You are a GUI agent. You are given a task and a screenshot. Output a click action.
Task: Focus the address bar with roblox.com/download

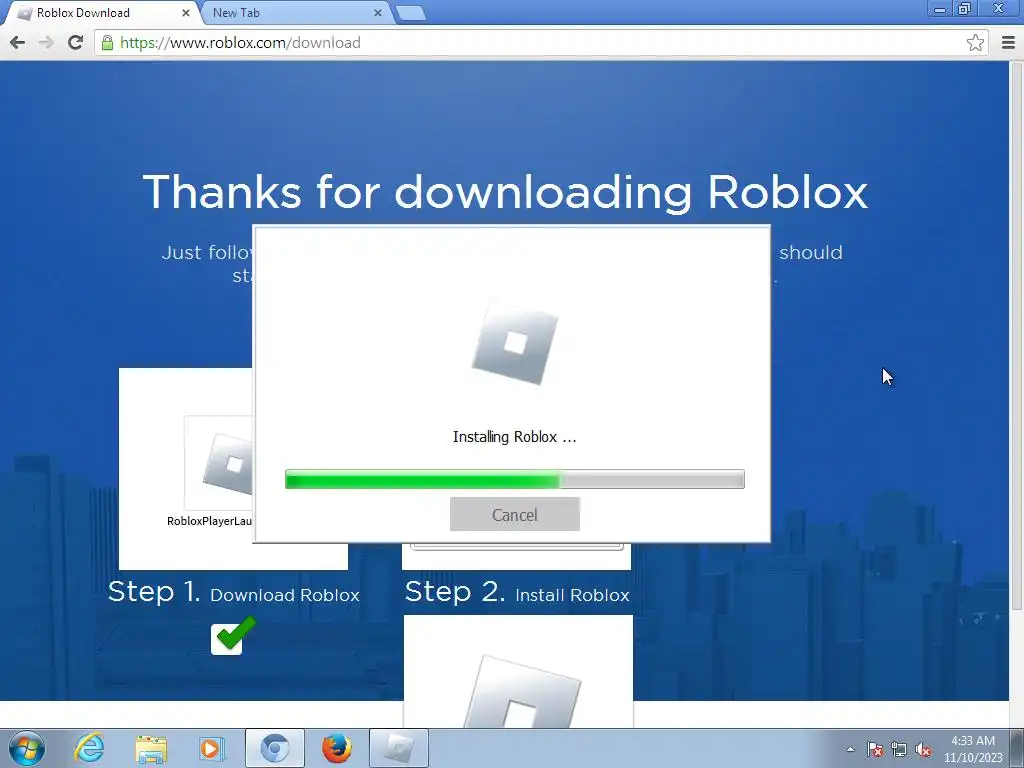[x=542, y=42]
